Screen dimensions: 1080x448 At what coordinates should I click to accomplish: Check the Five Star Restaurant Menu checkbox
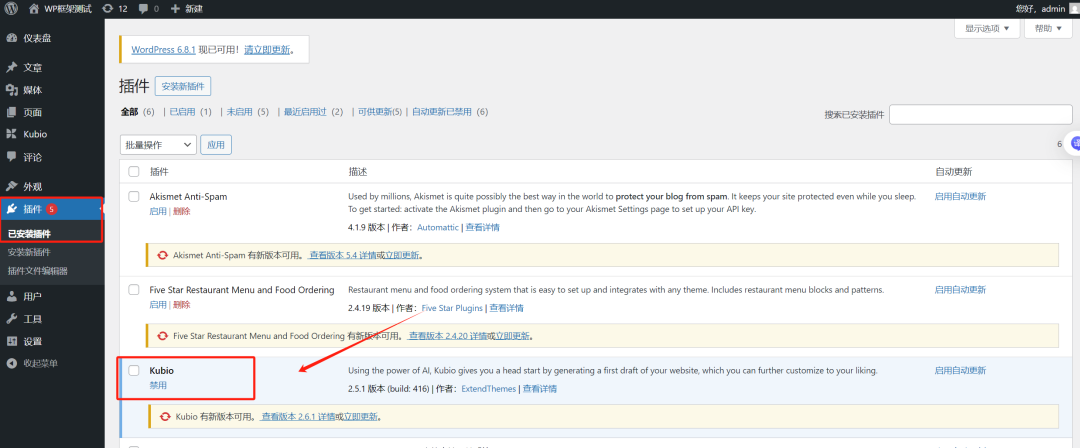[134, 289]
